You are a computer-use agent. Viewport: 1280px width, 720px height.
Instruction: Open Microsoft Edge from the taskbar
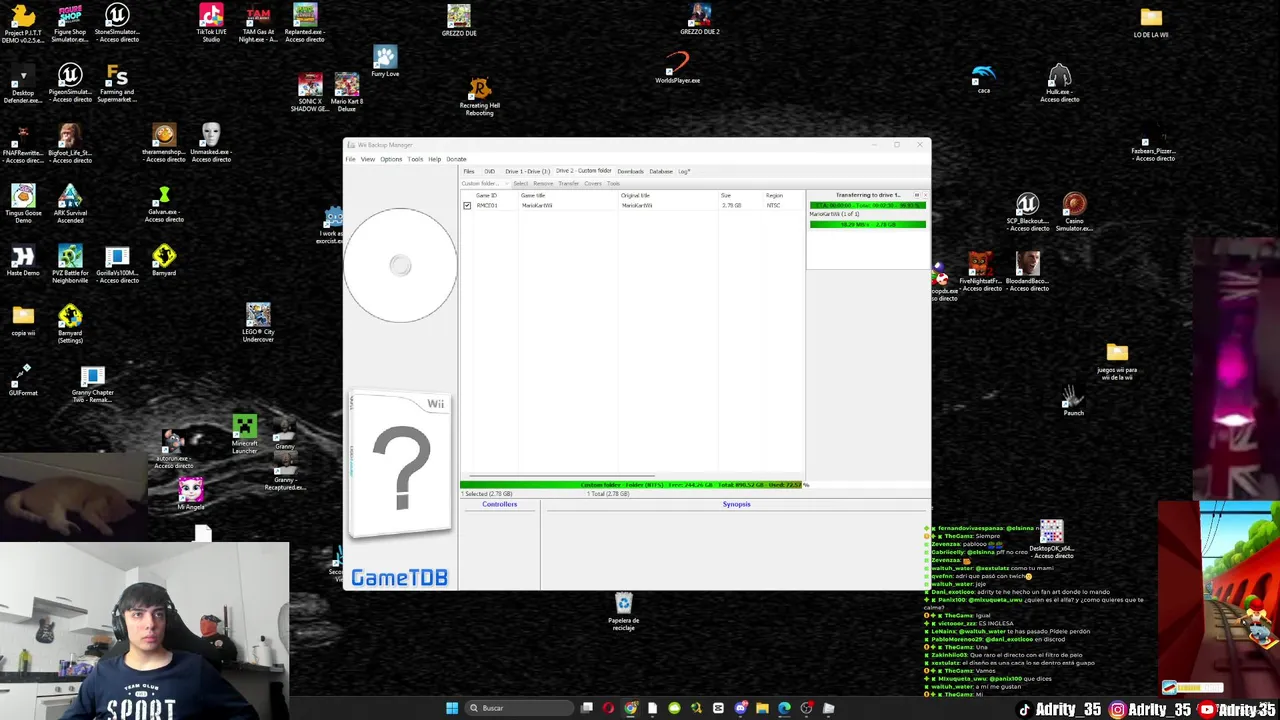(784, 708)
